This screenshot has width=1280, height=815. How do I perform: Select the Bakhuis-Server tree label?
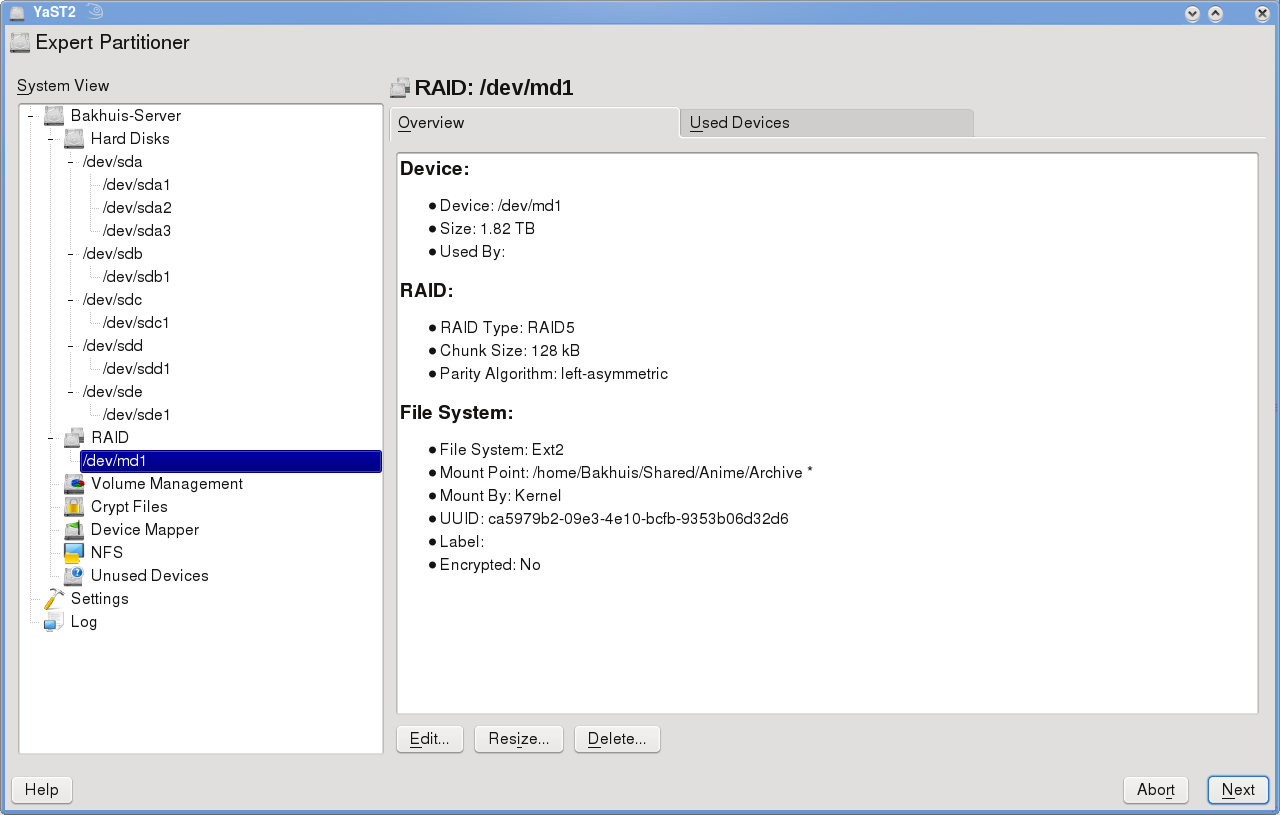pyautogui.click(x=126, y=116)
